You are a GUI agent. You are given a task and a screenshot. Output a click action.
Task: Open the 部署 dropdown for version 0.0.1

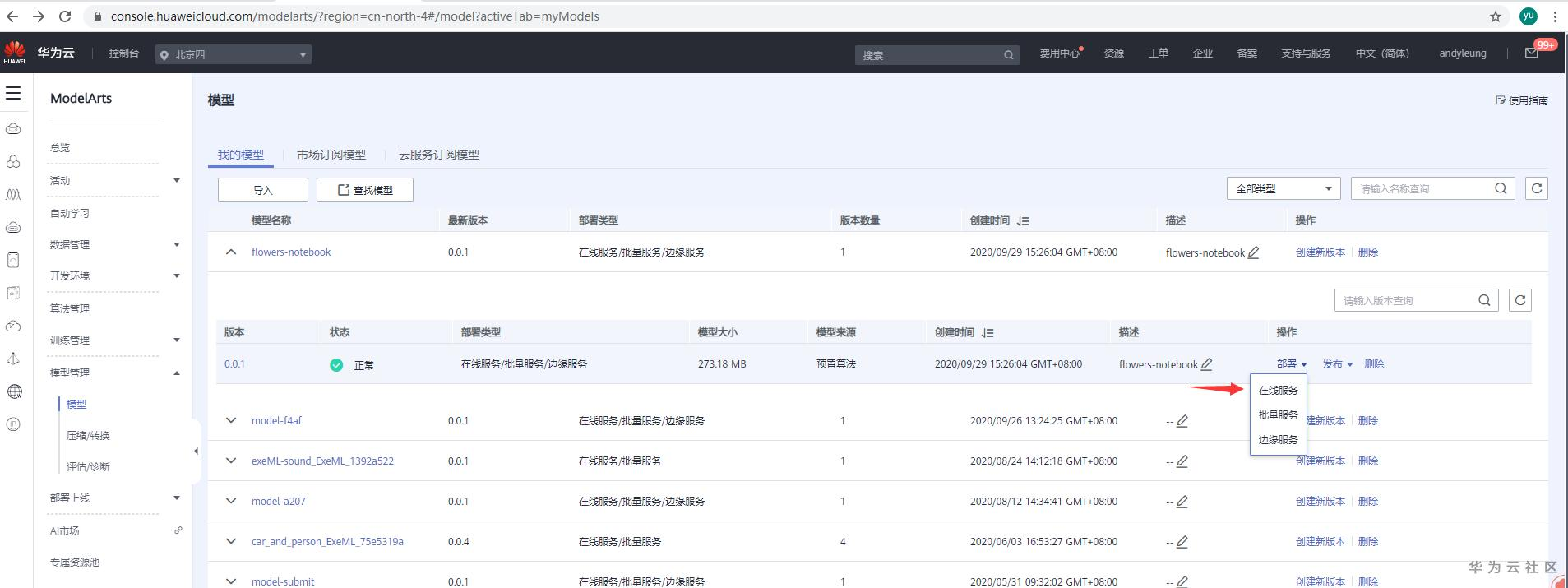[1292, 363]
